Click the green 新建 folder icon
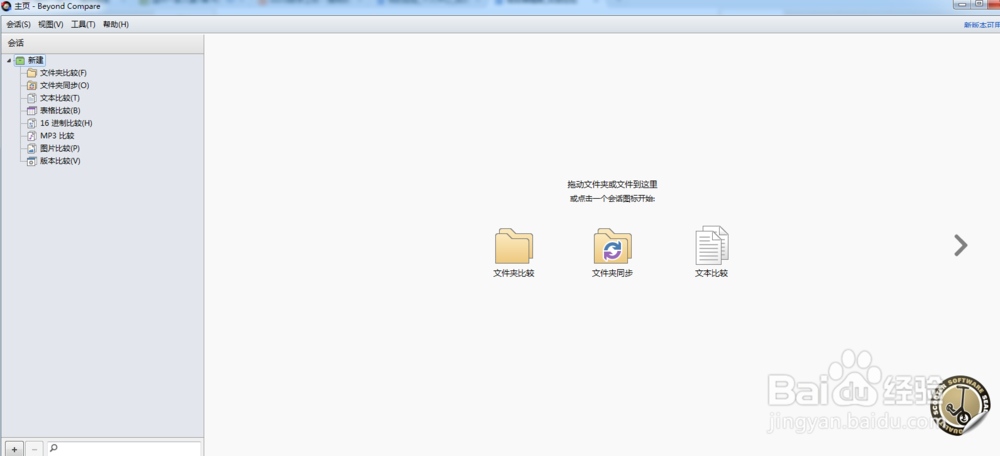 tap(20, 61)
